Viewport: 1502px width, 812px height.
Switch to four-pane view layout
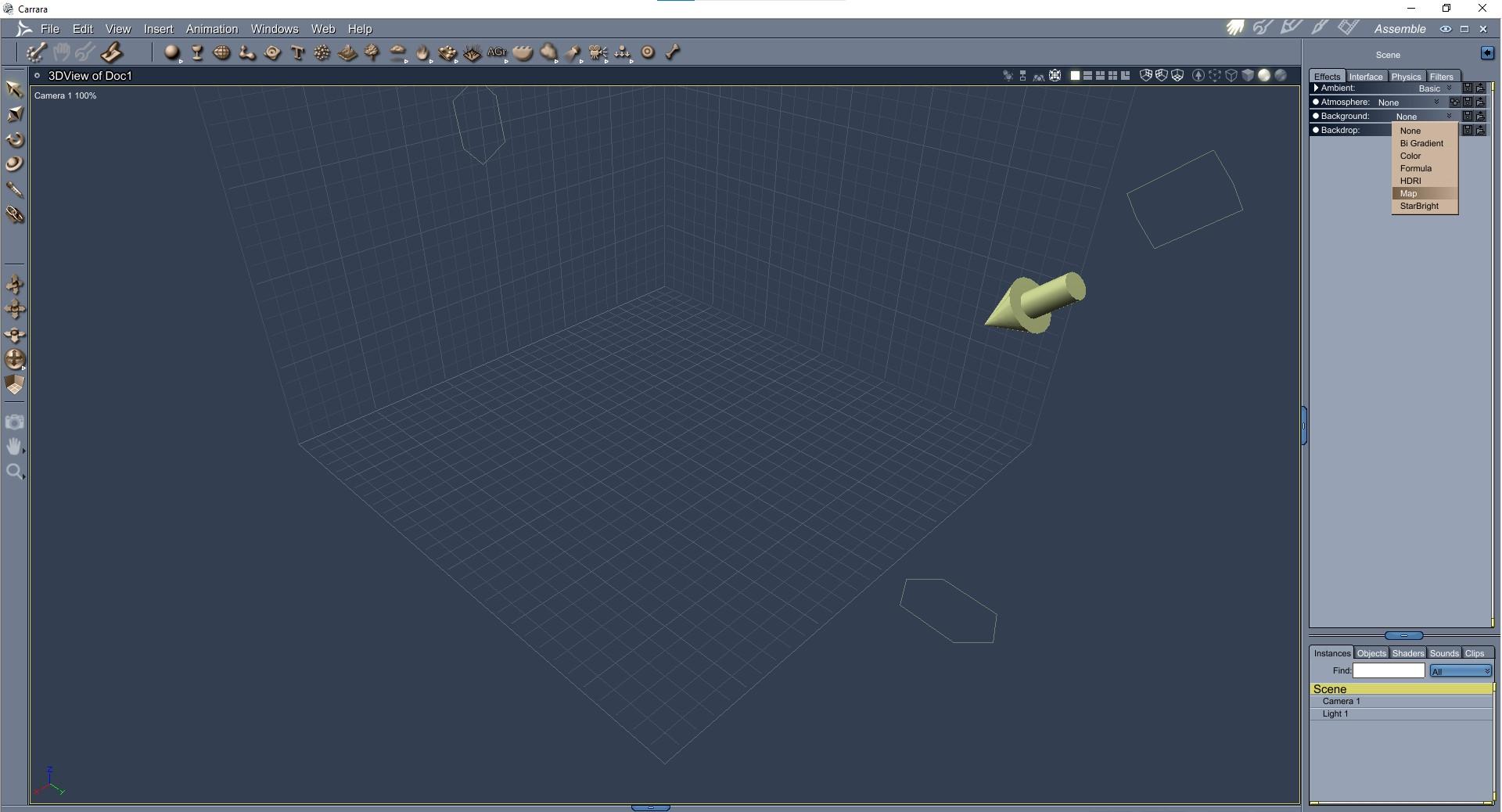[x=1112, y=76]
